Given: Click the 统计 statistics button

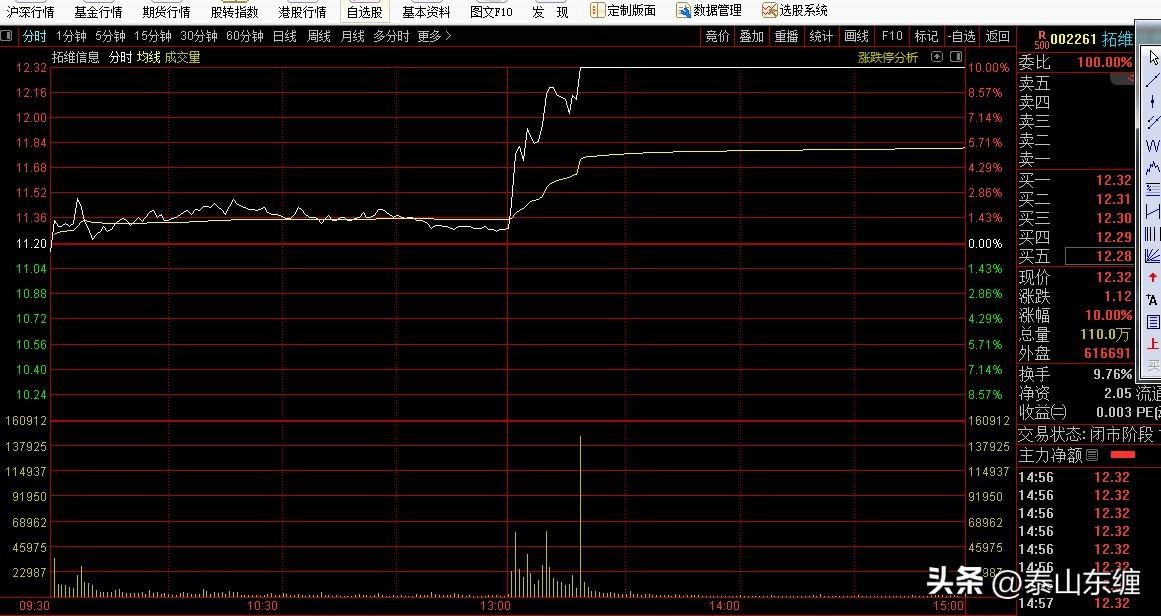Looking at the screenshot, I should (821, 36).
